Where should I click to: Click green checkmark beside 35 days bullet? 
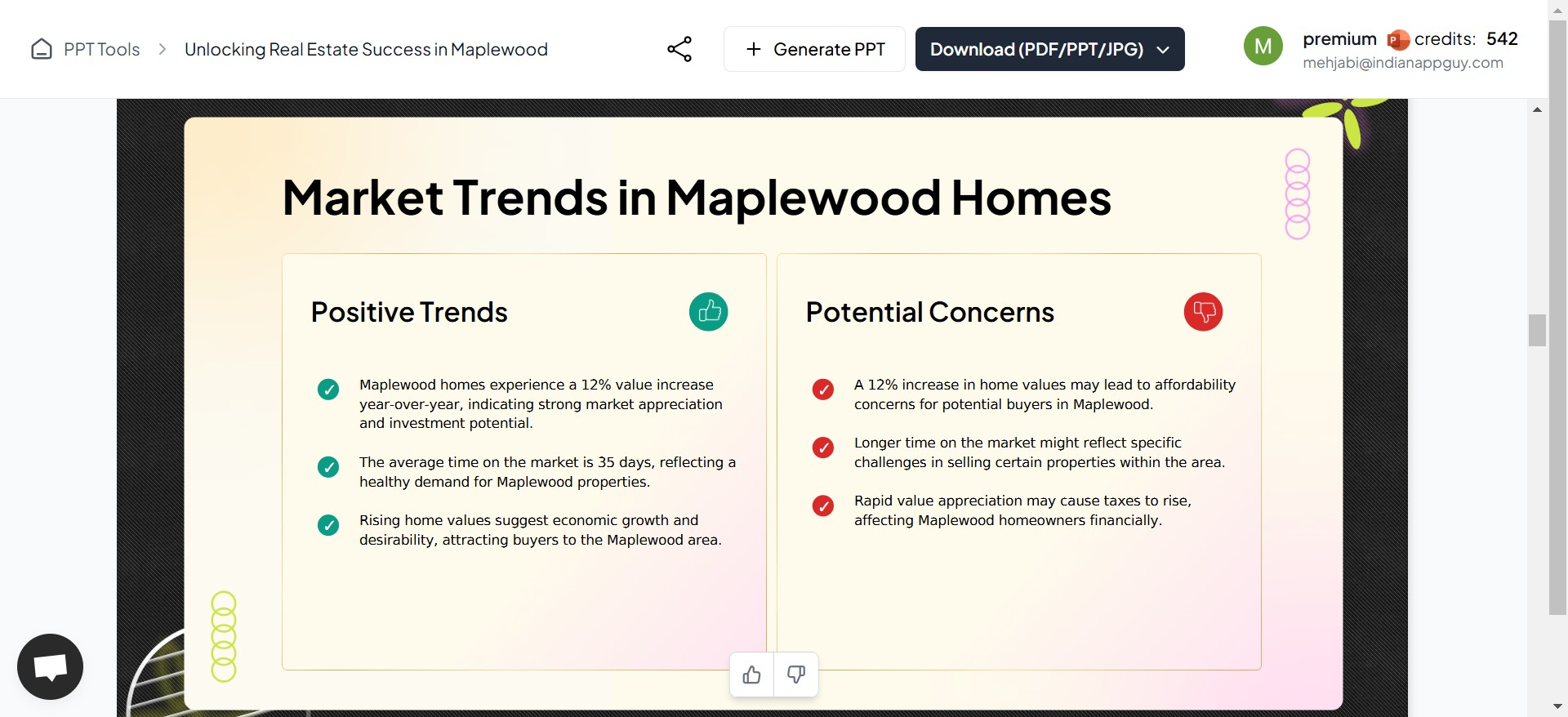328,467
